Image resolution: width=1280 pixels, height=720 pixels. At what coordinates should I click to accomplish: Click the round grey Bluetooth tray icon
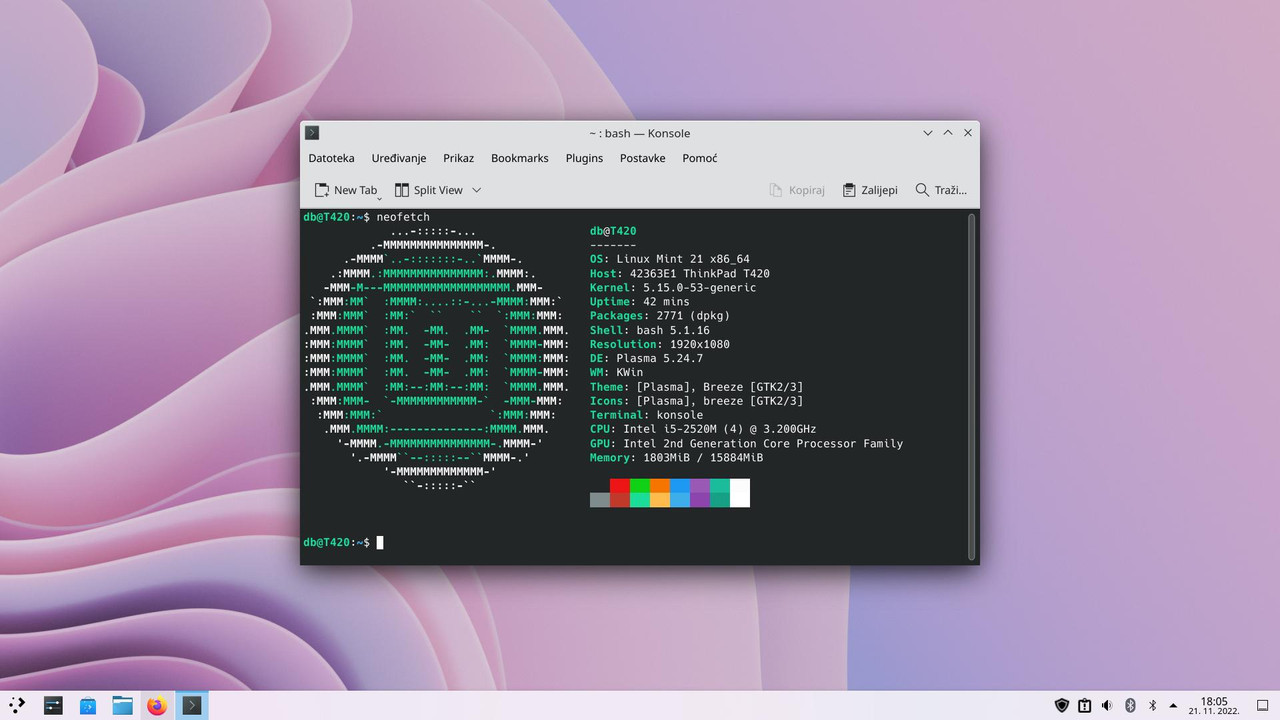coord(1130,705)
